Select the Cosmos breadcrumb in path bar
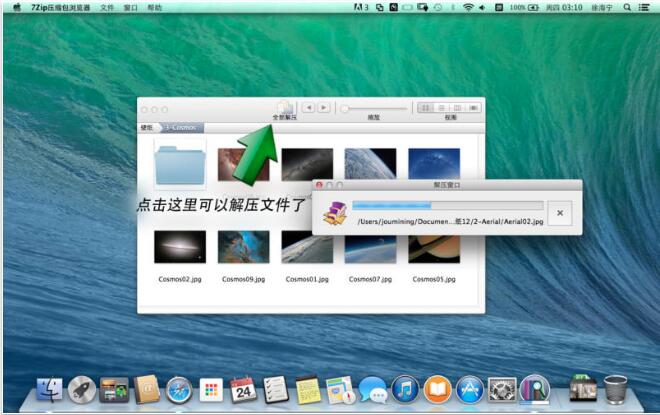Viewport: 660px width, 415px height. click(x=181, y=128)
